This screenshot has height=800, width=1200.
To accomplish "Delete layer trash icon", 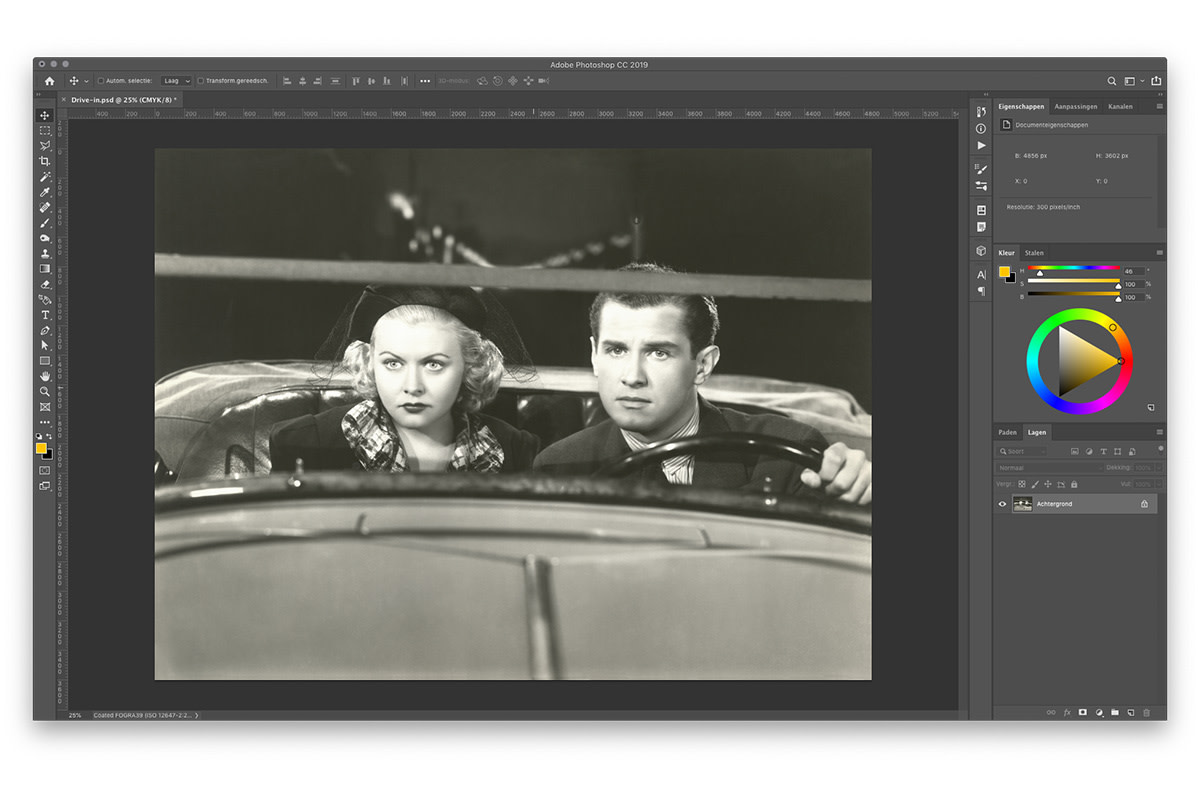I will tap(1147, 712).
